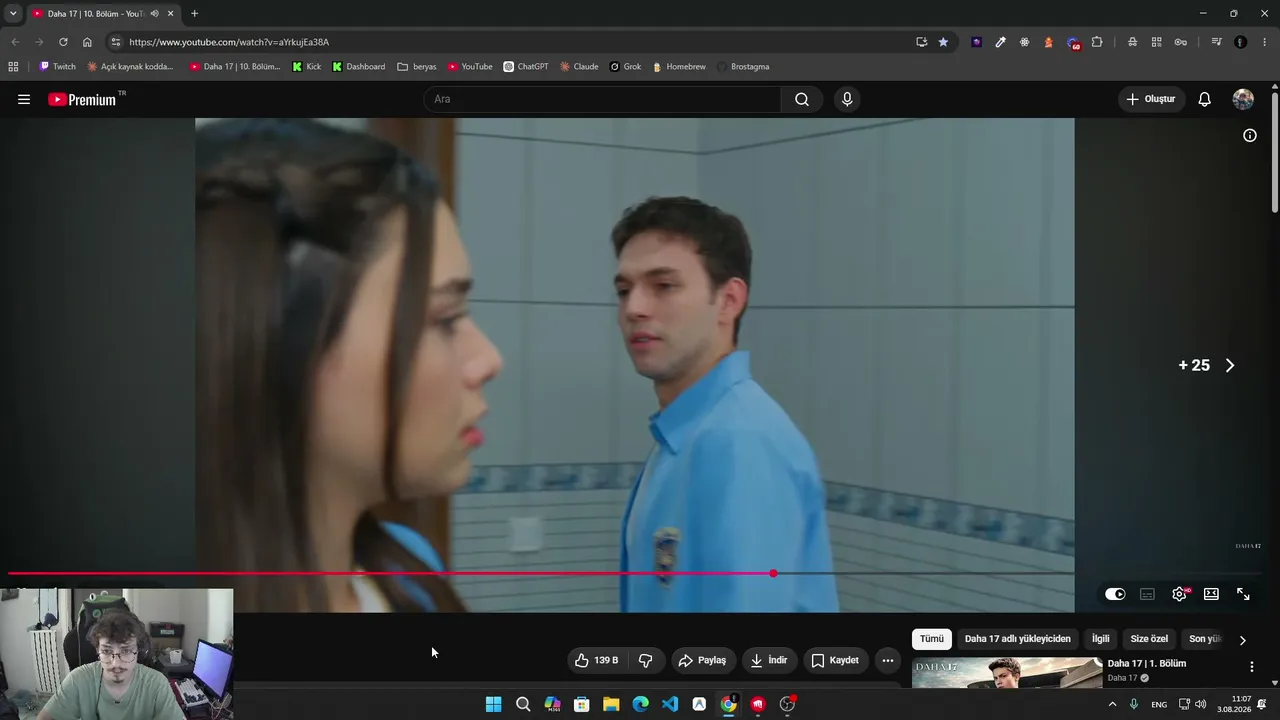Show next video suggestions +25 arrow
This screenshot has height=720, width=1280.
coord(1230,366)
